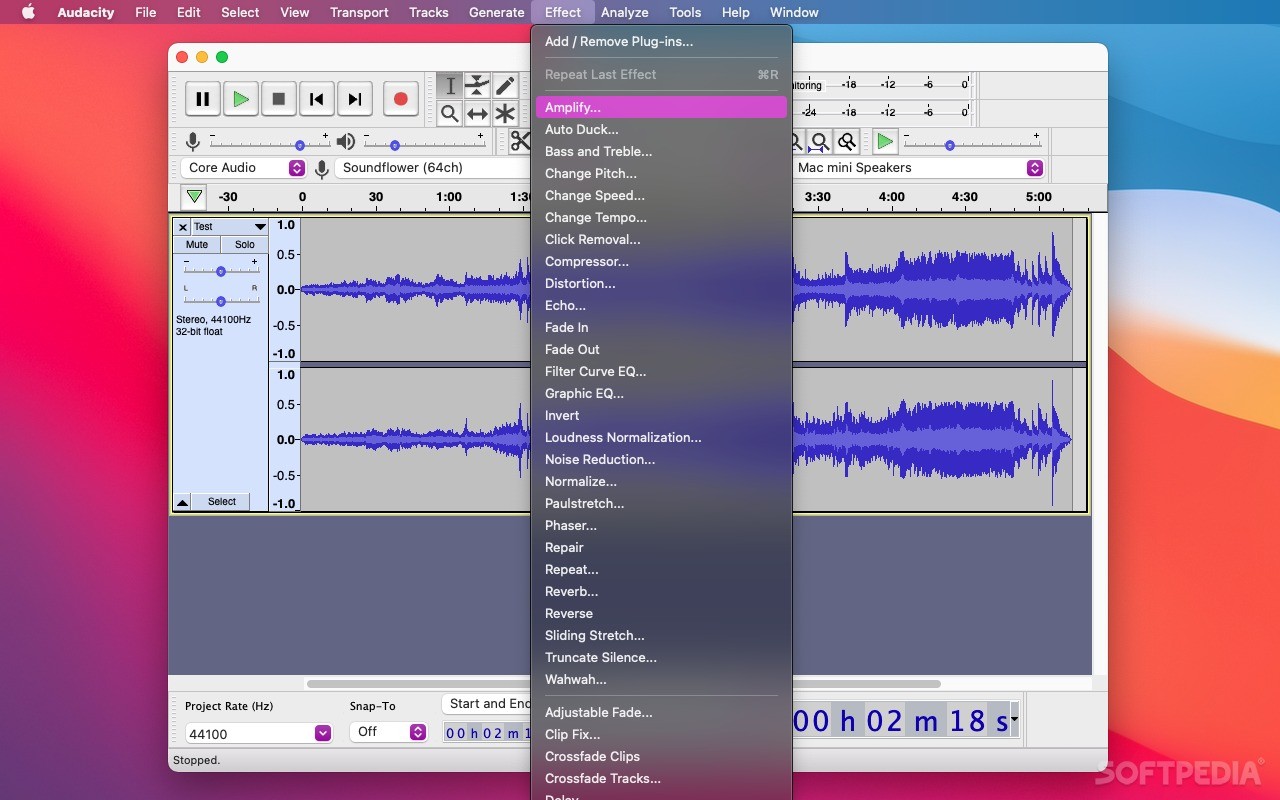The height and width of the screenshot is (800, 1280).
Task: Select the Reverb... effect
Action: click(x=661, y=591)
